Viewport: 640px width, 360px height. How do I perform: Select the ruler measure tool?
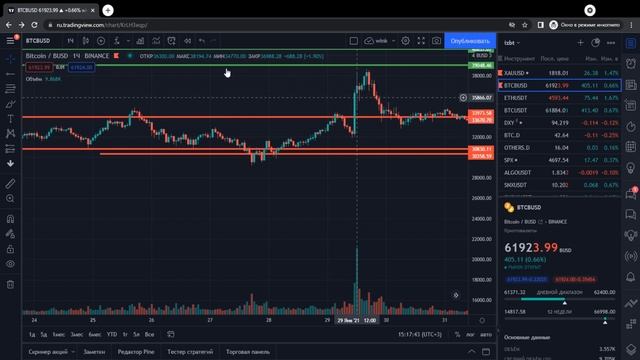(10, 183)
